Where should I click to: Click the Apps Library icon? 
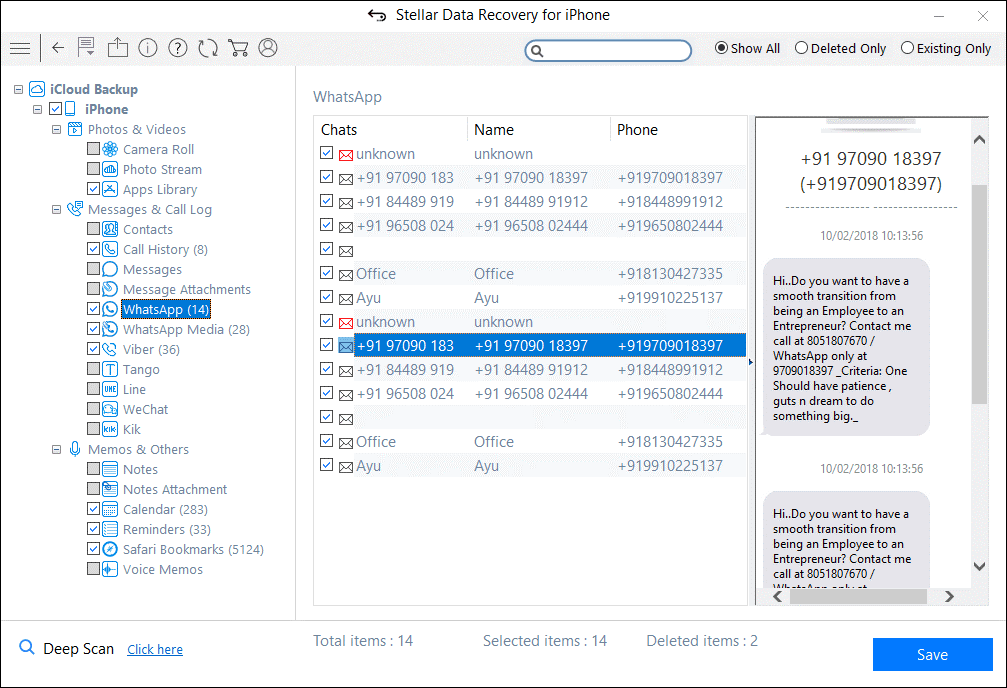pos(110,189)
